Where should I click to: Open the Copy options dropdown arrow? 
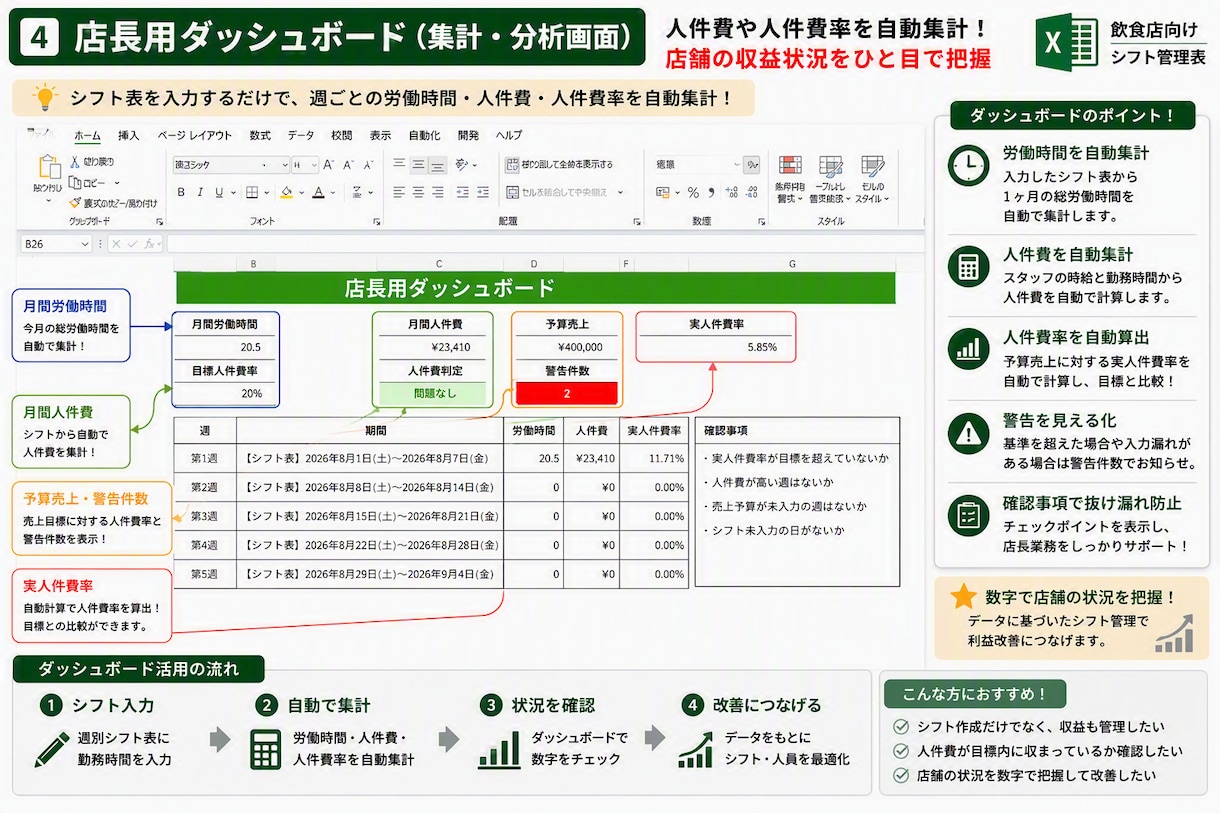117,183
